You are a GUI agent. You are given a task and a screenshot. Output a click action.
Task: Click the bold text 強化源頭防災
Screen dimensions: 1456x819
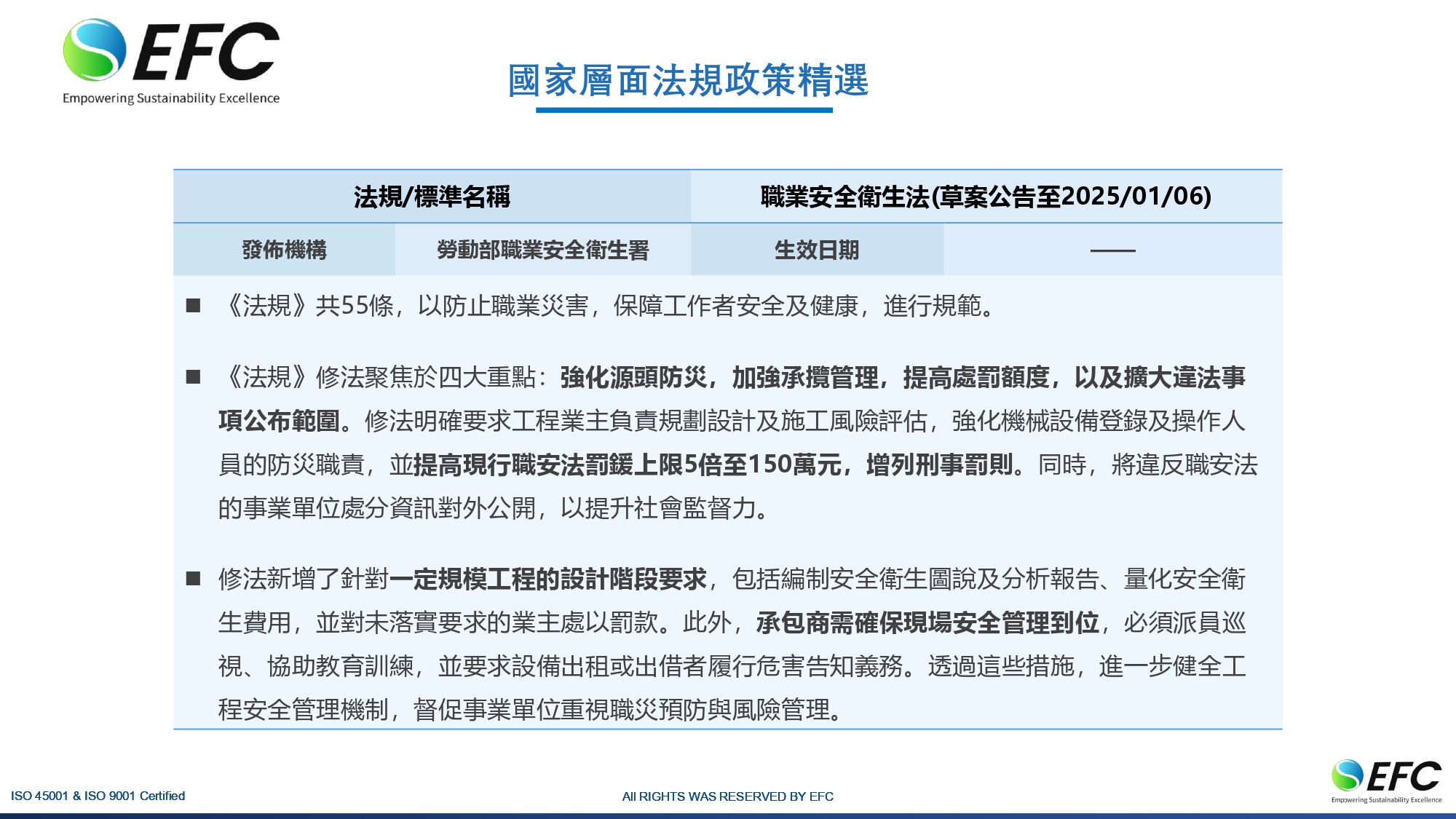click(633, 377)
